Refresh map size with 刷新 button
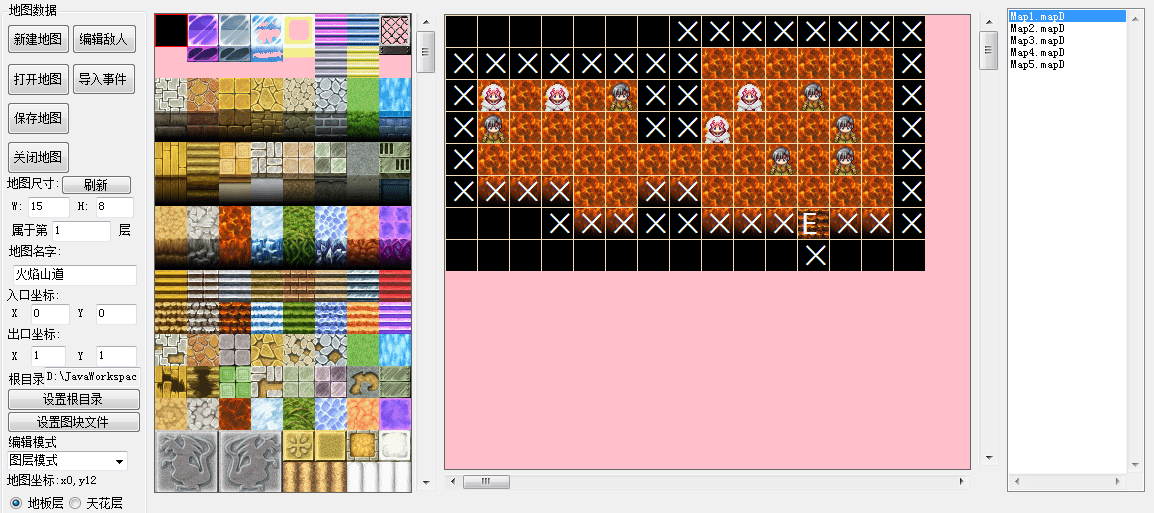Image resolution: width=1154 pixels, height=513 pixels. coord(96,185)
